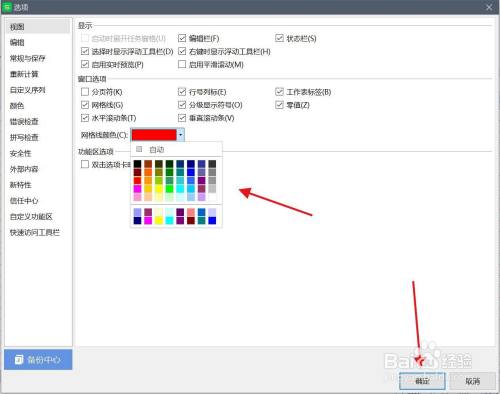This screenshot has width=500, height=394.
Task: Toggle 垂直滚动条(V) checkbox
Action: click(x=182, y=118)
